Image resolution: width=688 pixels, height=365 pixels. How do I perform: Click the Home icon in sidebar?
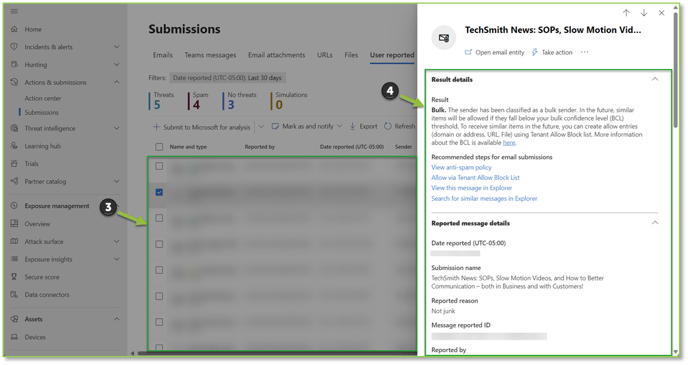pyautogui.click(x=14, y=29)
